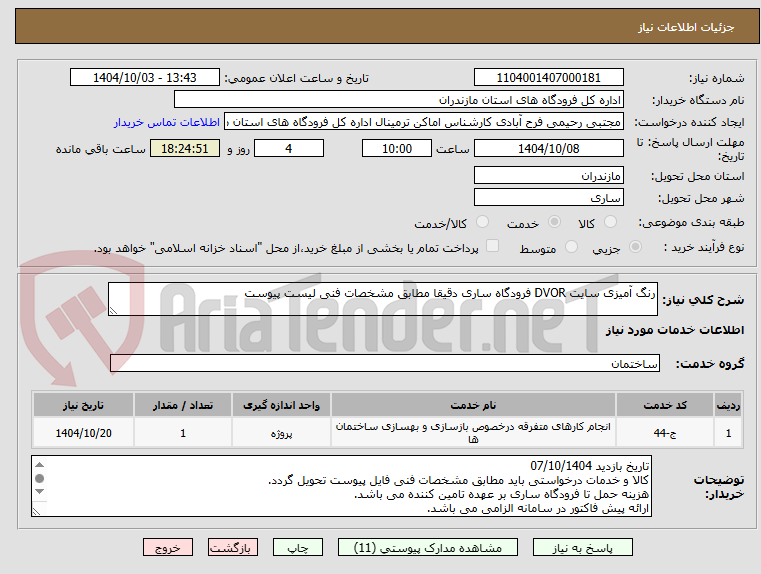Click the remaining days field showing 4
761x574 pixels.
[289, 148]
